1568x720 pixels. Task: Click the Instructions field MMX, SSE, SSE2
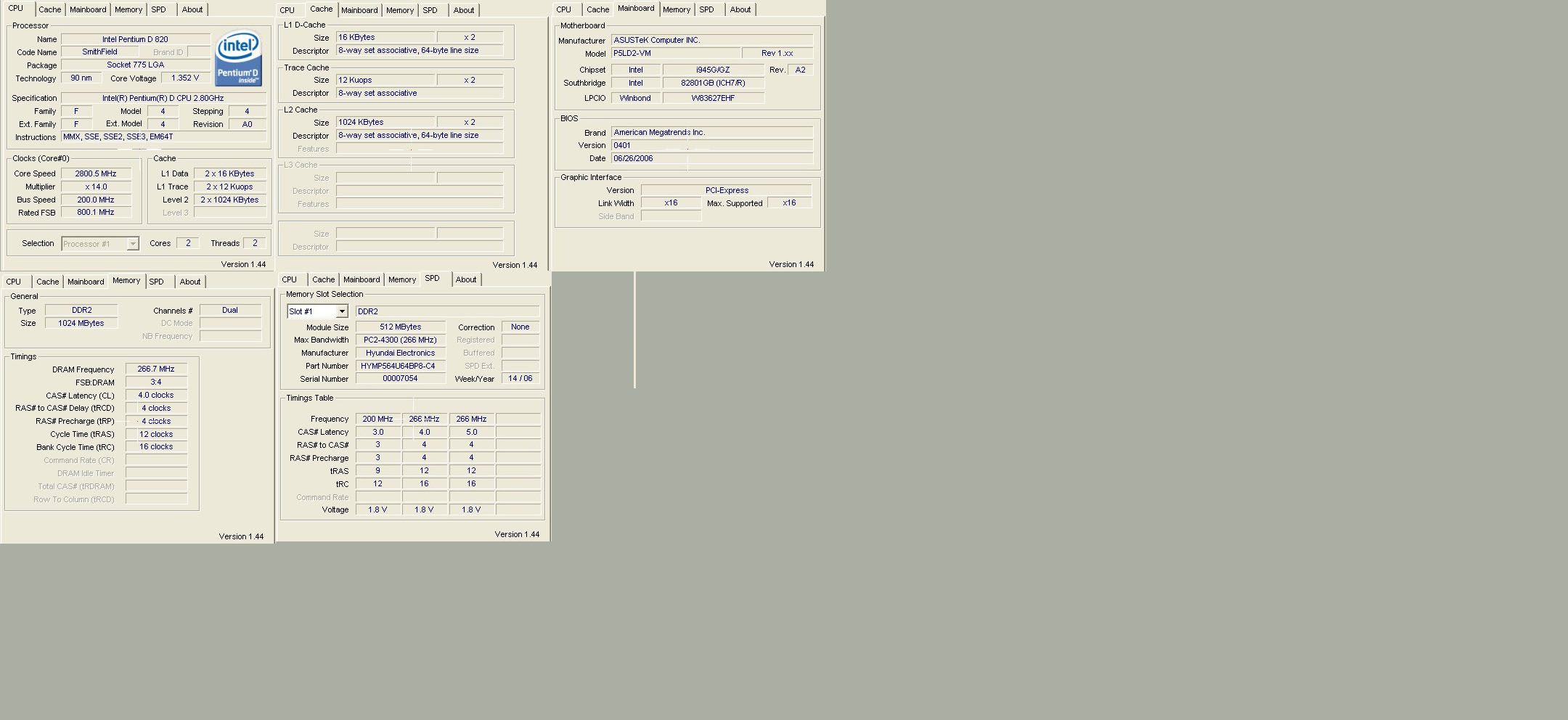point(163,137)
